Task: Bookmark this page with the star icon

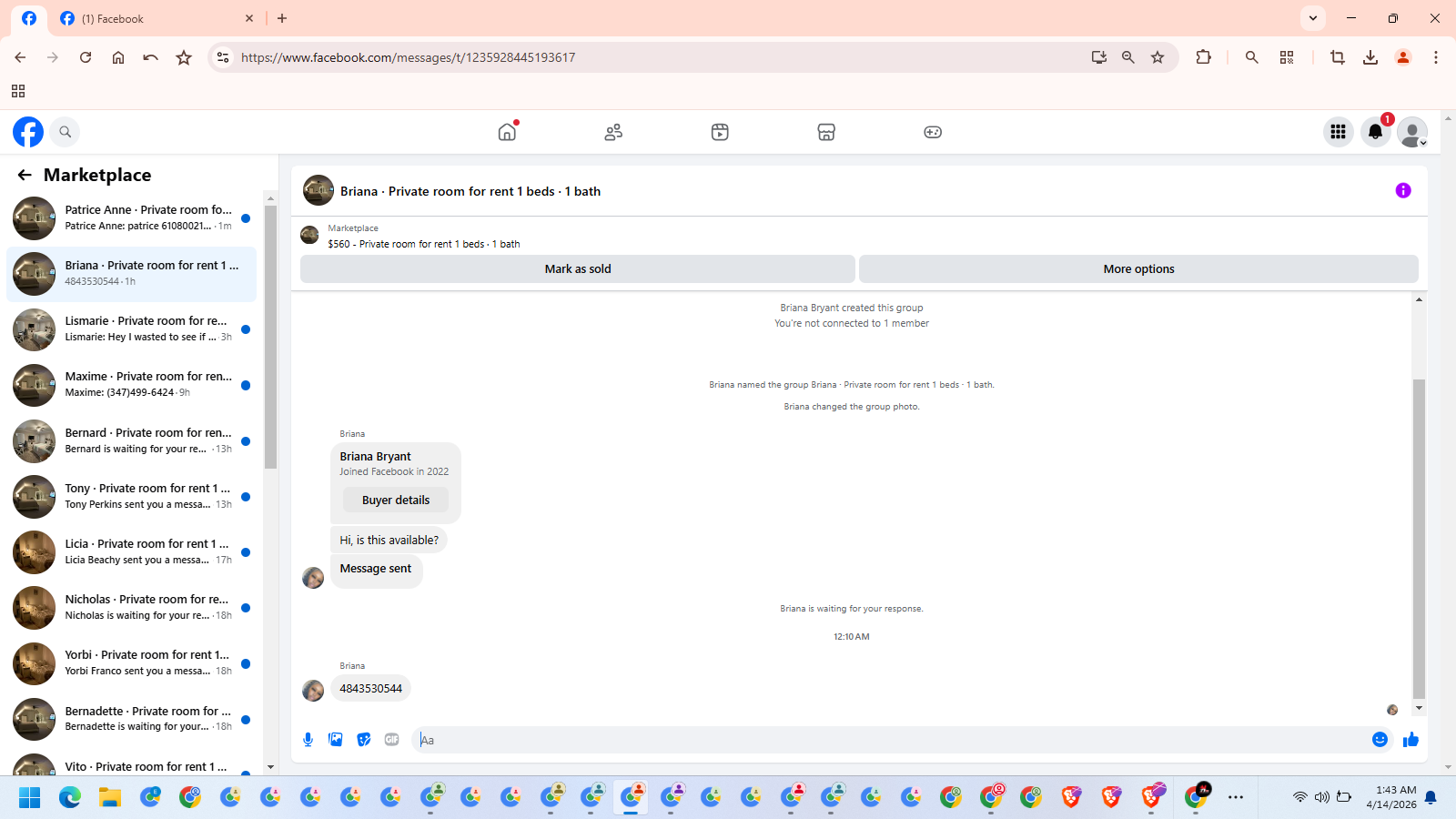Action: (x=1158, y=57)
